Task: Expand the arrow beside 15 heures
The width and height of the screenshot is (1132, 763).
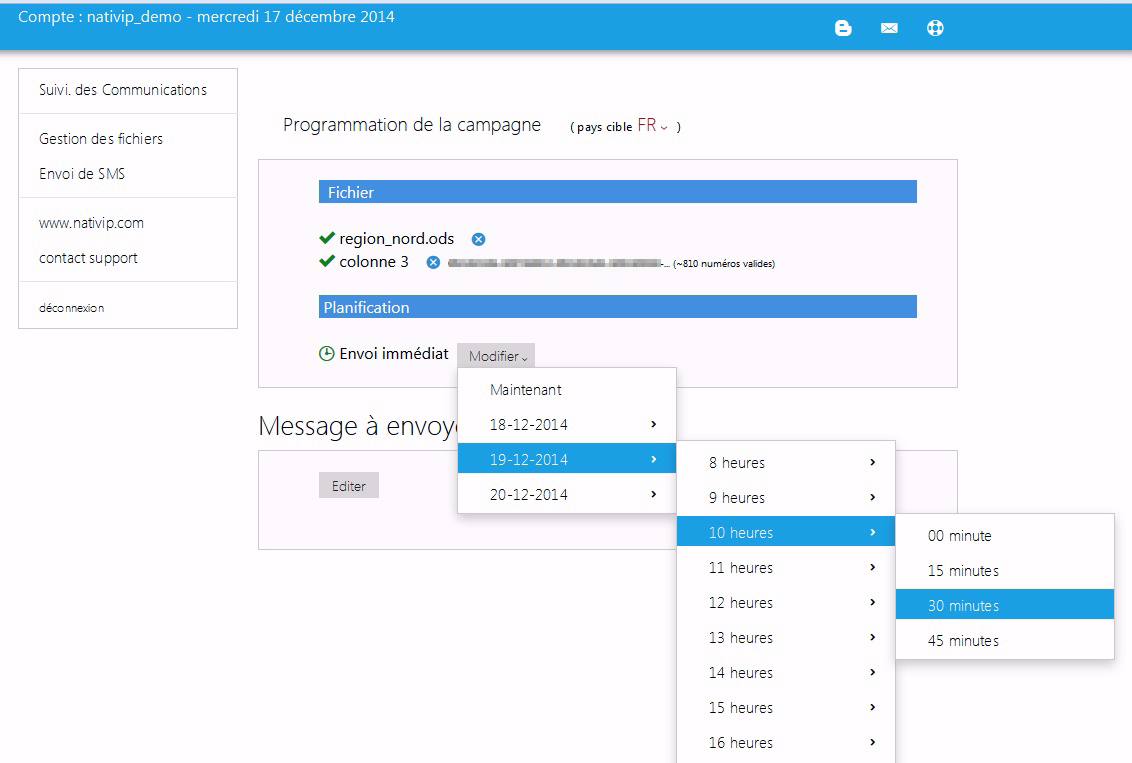Action: pyautogui.click(x=873, y=707)
